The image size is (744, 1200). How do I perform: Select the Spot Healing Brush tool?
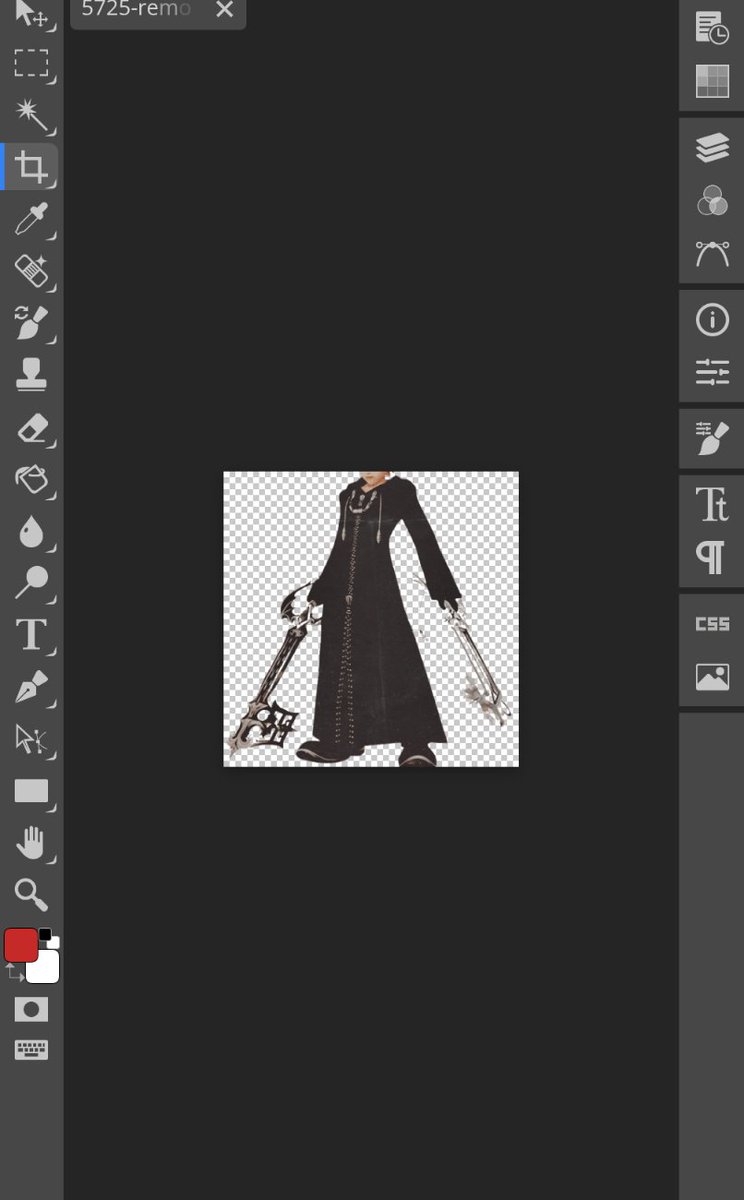(31, 270)
